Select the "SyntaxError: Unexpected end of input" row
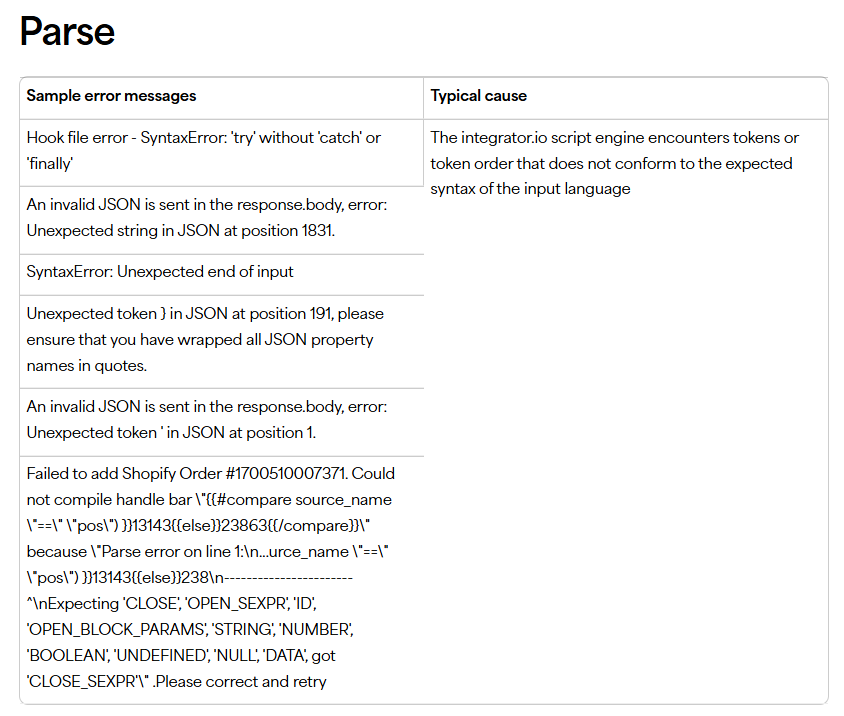Image resolution: width=844 pixels, height=716 pixels. [x=160, y=272]
